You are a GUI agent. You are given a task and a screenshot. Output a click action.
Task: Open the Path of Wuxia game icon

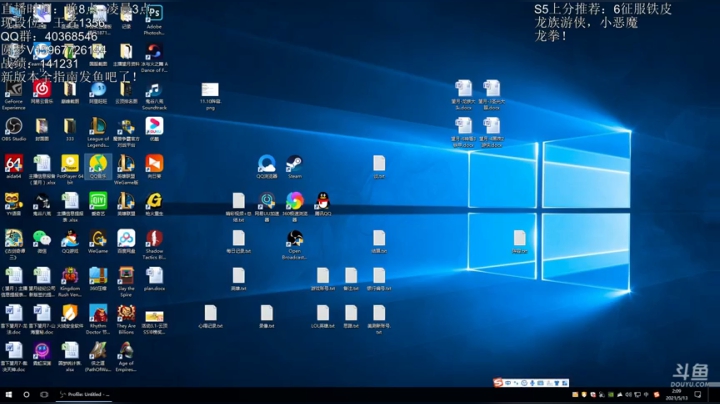pyautogui.click(x=98, y=358)
